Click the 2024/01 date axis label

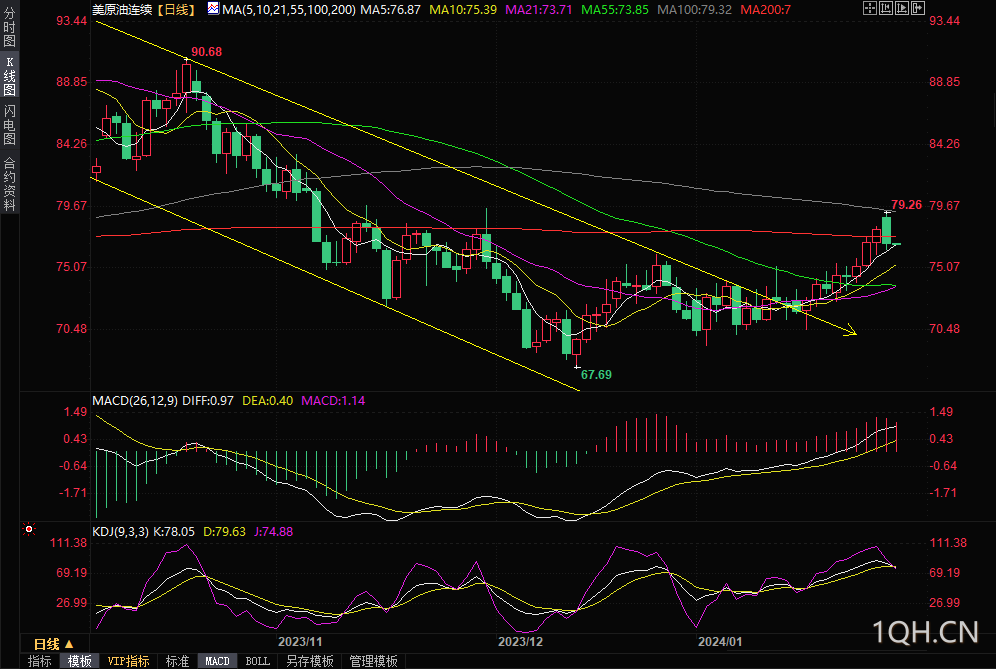click(x=720, y=642)
